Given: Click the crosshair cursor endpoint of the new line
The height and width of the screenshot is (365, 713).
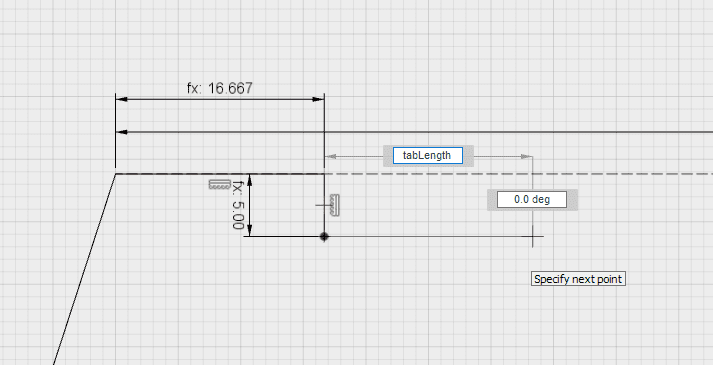Looking at the screenshot, I should click(x=532, y=236).
